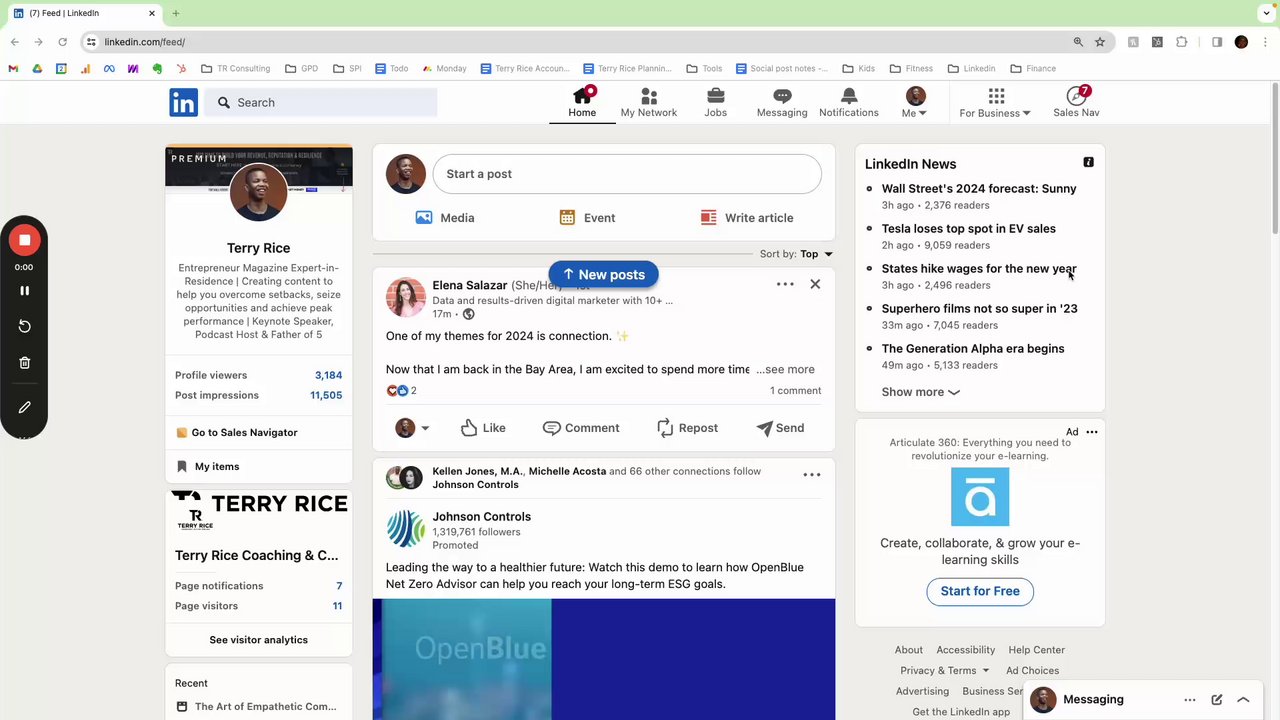View Profile viewers count 3,184
The image size is (1280, 720).
point(328,375)
